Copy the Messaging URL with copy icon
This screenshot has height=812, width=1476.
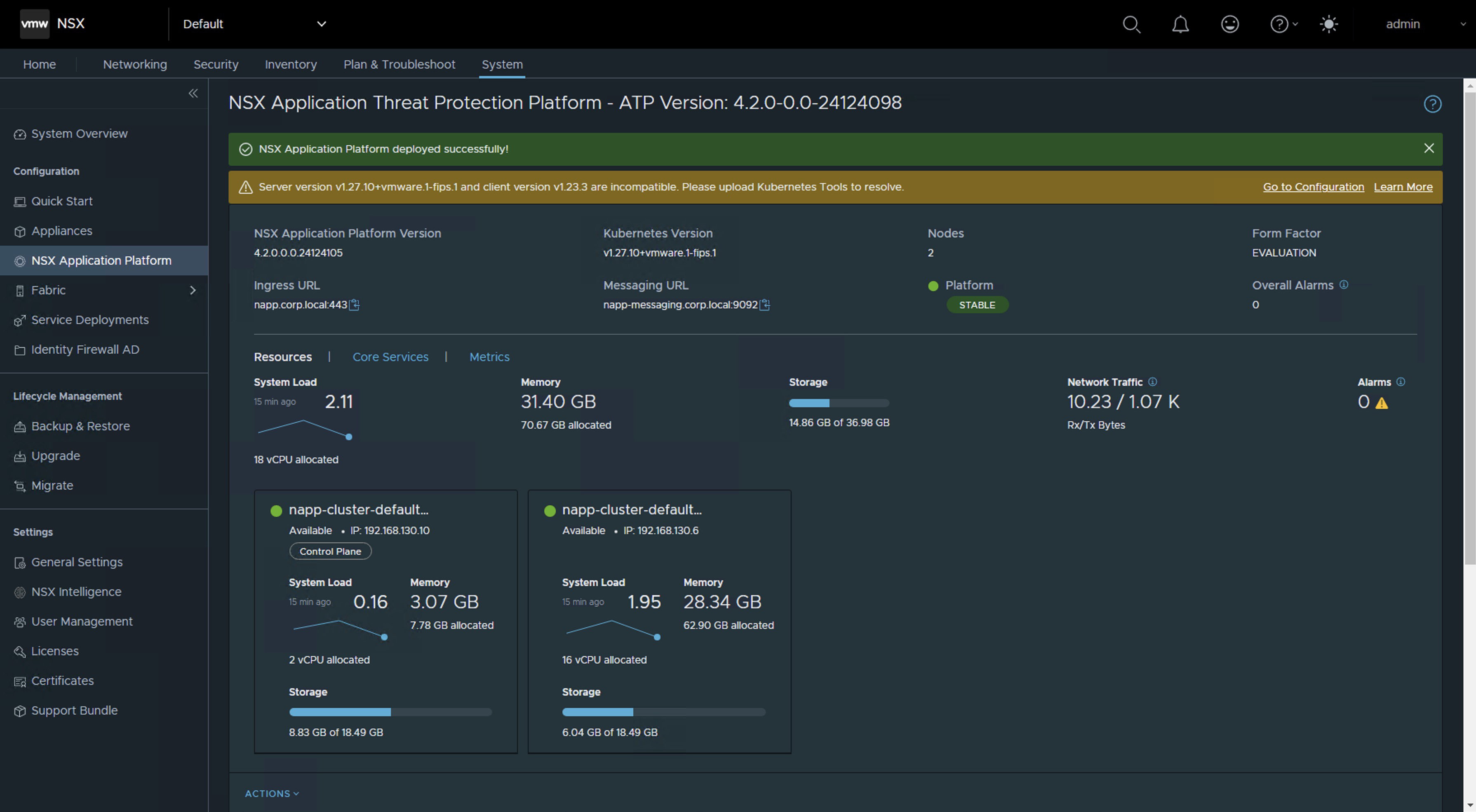pos(765,305)
